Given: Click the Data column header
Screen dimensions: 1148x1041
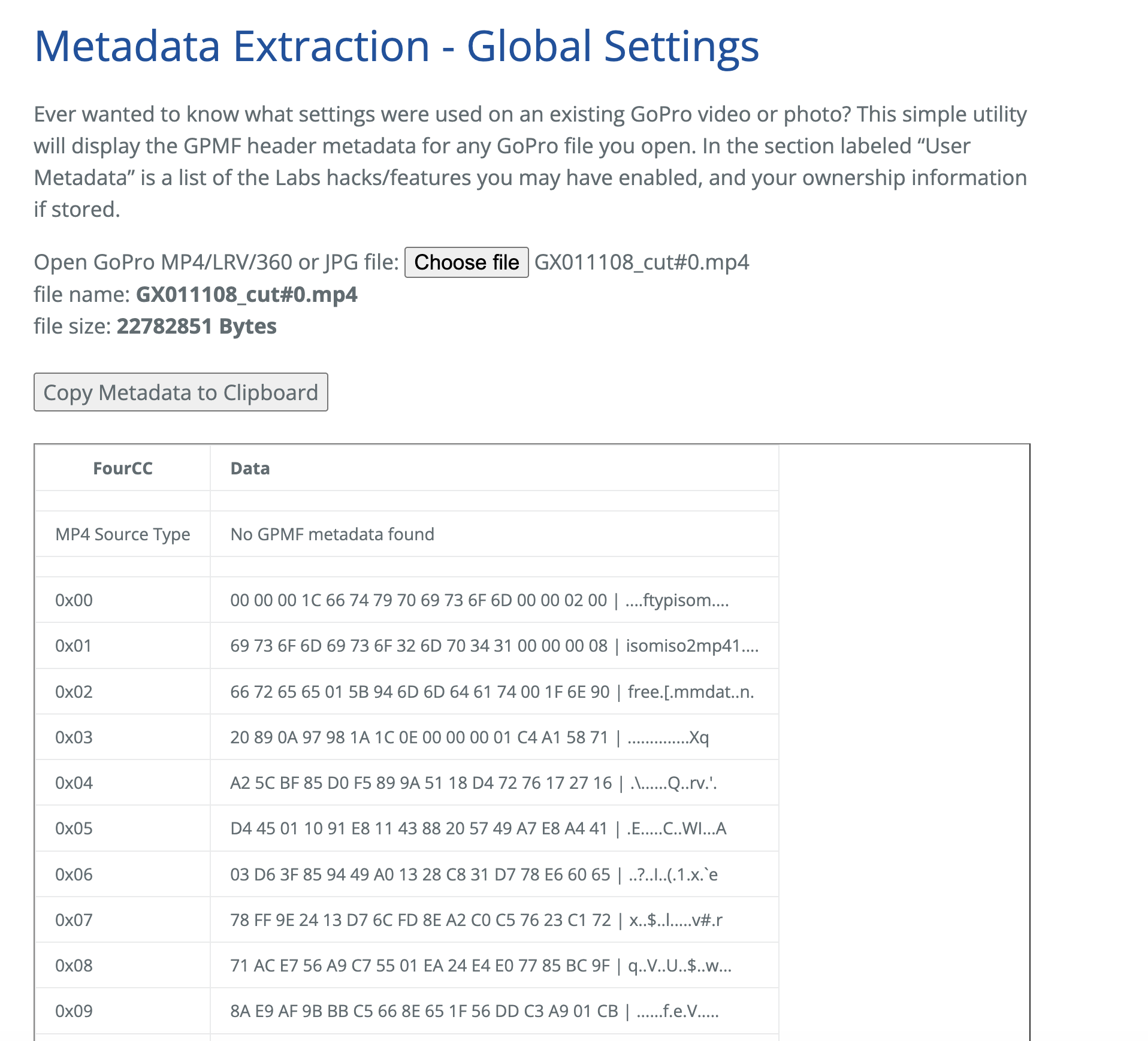Looking at the screenshot, I should tap(250, 468).
